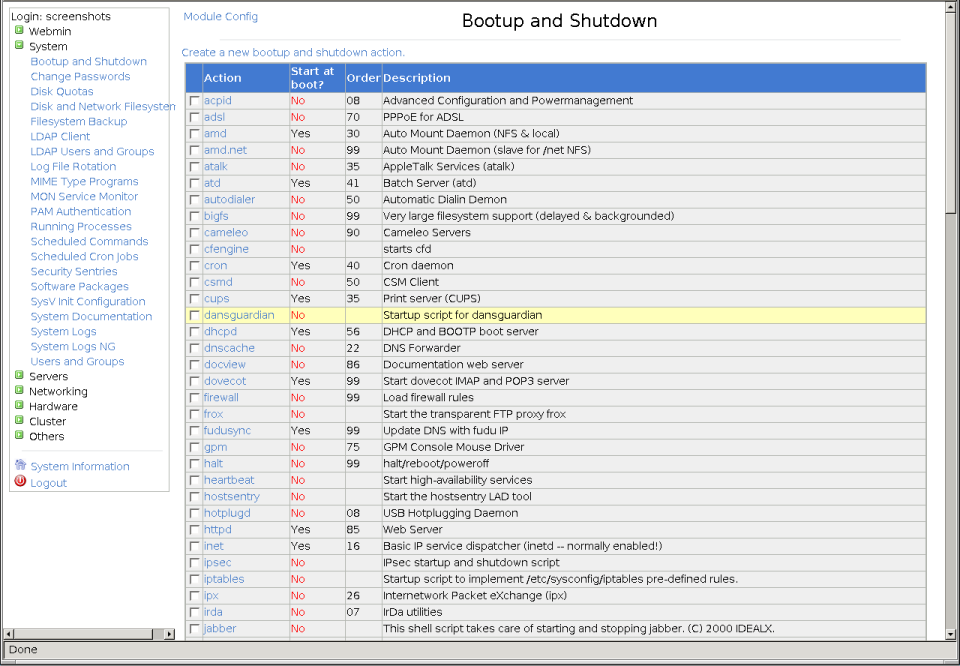Open Bootup and Shutdown in the sidebar
Screen dimensions: 960x666
89,61
